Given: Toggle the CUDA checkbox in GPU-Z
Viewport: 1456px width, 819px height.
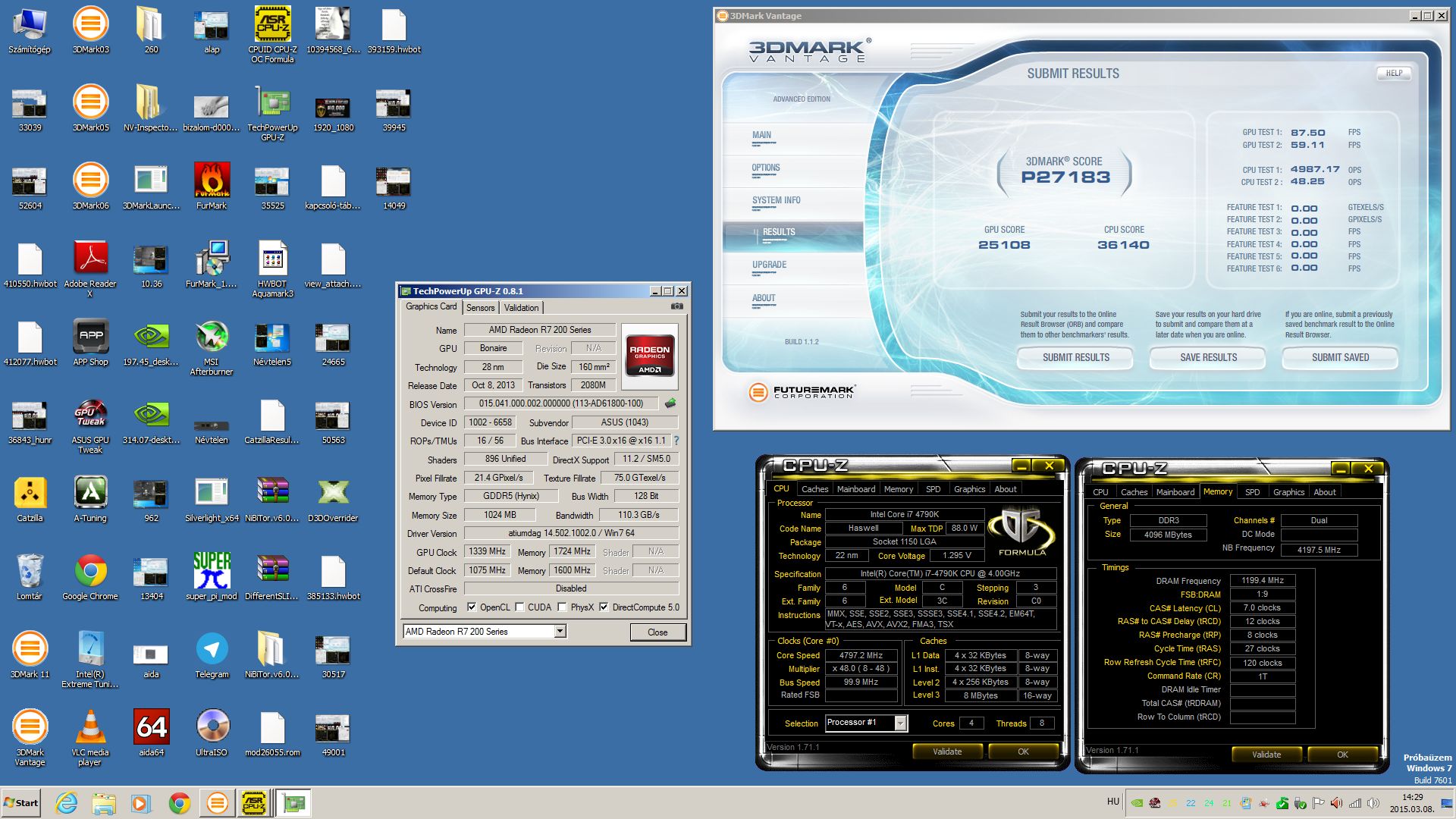Looking at the screenshot, I should [520, 607].
